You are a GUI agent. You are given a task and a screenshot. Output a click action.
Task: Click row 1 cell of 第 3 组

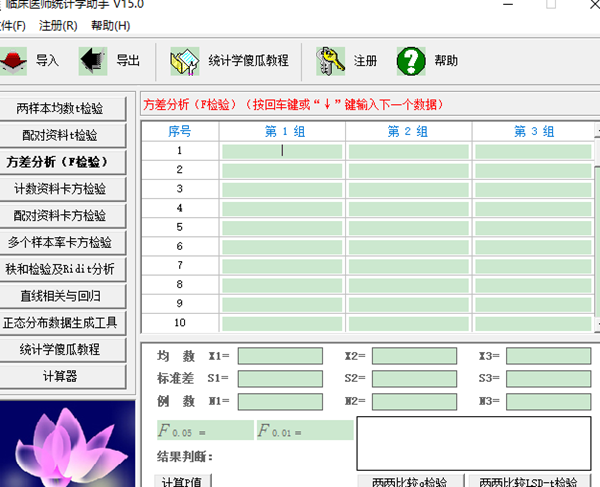[533, 151]
